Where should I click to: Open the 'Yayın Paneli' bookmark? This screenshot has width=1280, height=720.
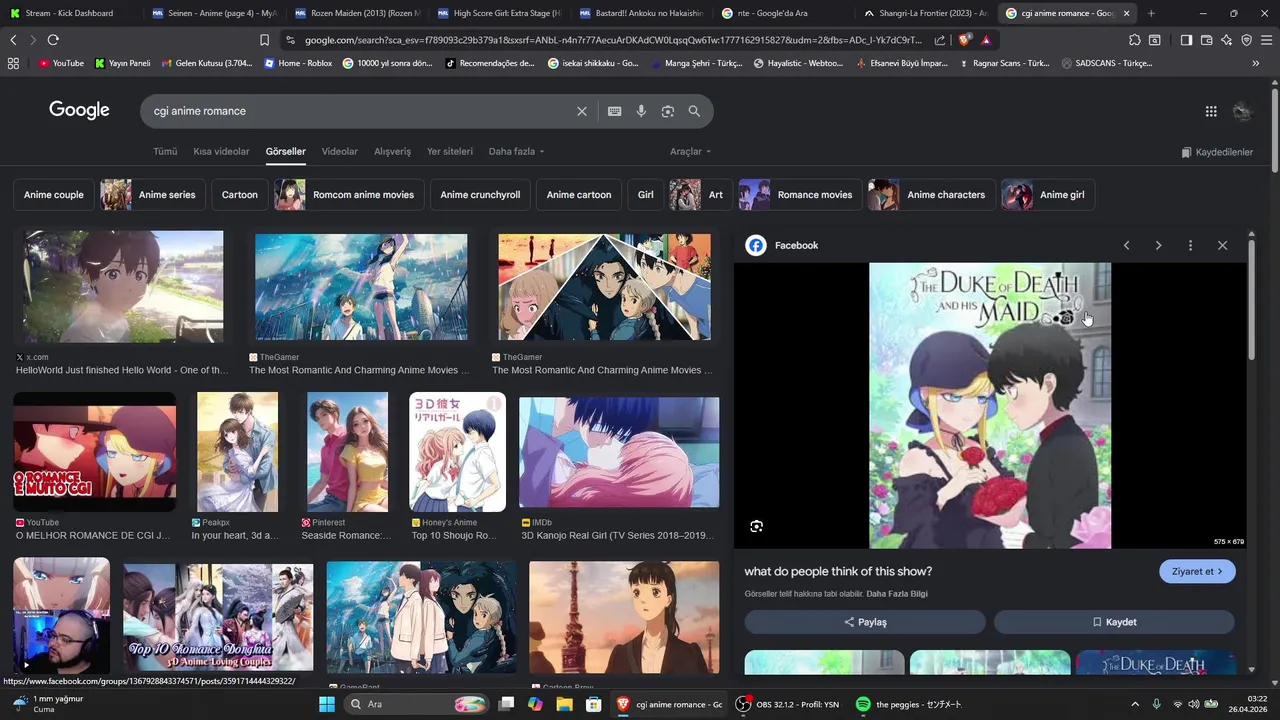coord(122,63)
